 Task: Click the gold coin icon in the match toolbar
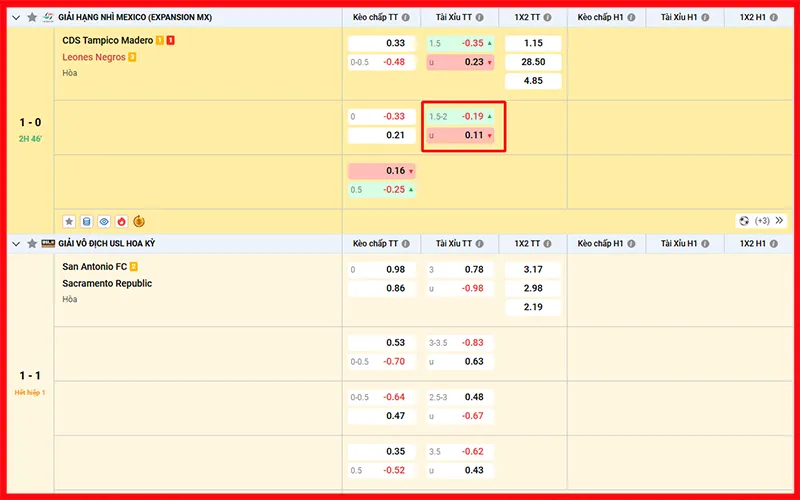click(x=139, y=221)
